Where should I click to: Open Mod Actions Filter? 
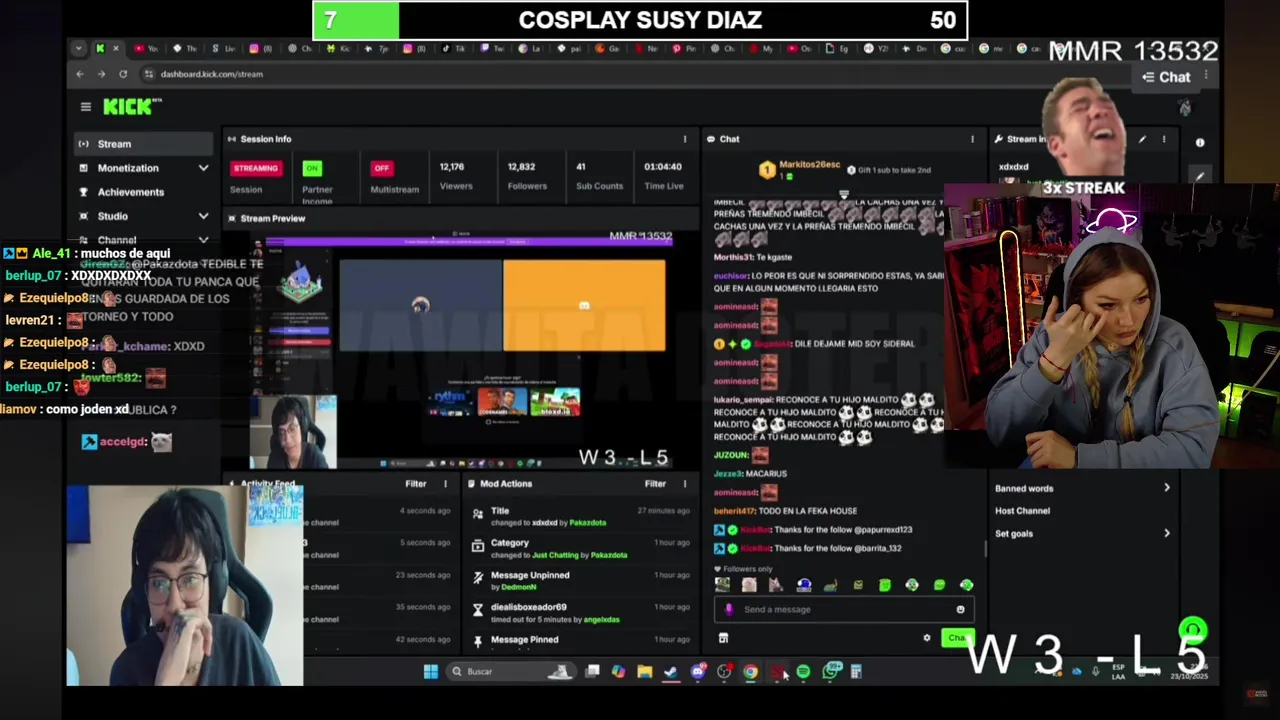click(655, 484)
